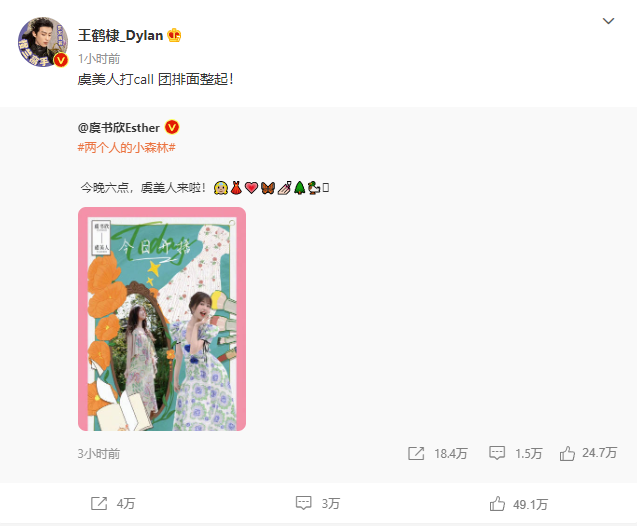The width and height of the screenshot is (637, 526).
Task: Click the verified badge beside 虞书欣Esther
Action: pos(172,128)
